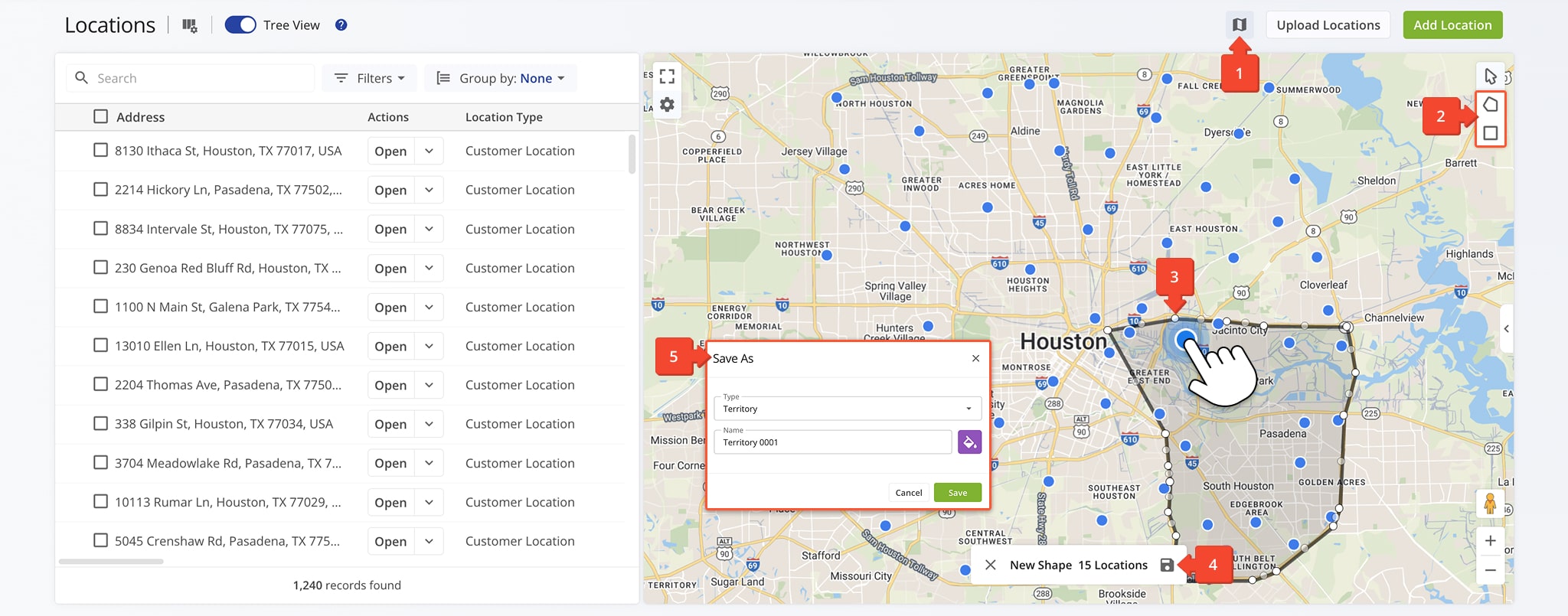The height and width of the screenshot is (616, 1568).
Task: Open the 8834 Intervale St location
Action: pos(390,229)
